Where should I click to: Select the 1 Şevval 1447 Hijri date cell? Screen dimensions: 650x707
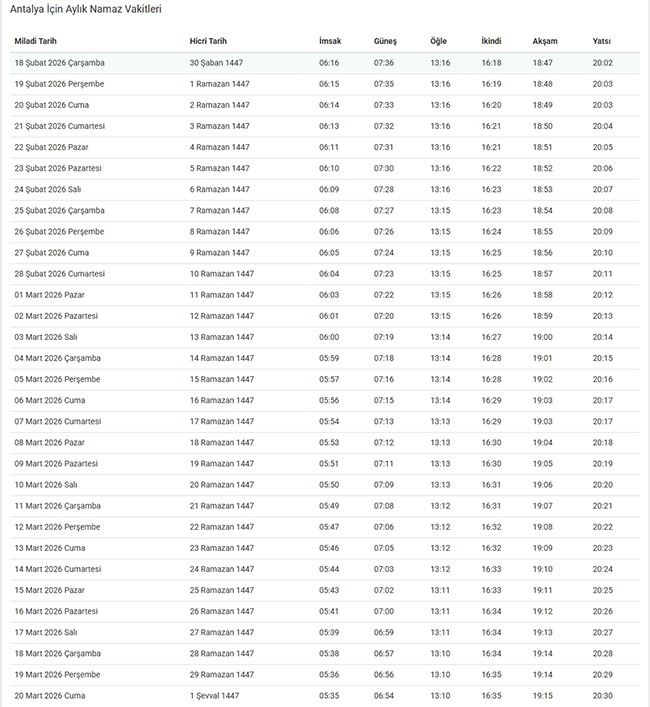click(x=214, y=696)
